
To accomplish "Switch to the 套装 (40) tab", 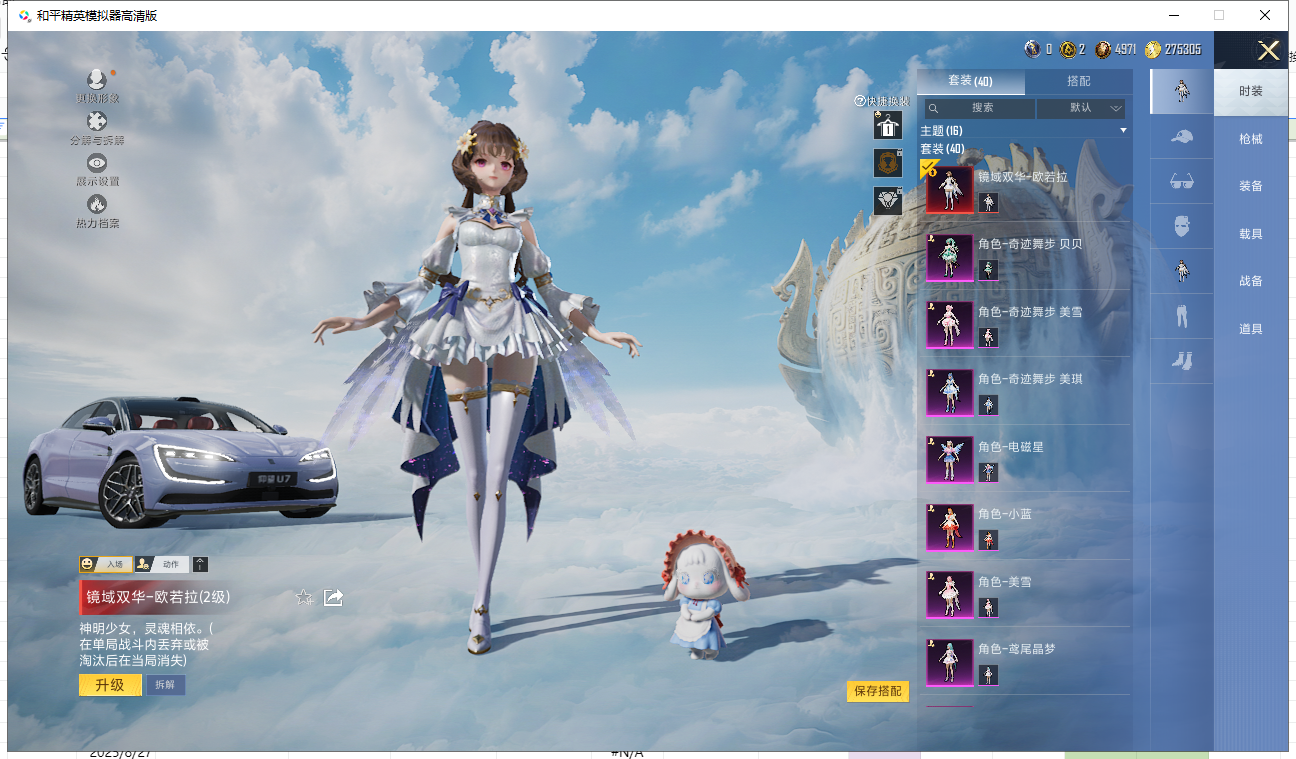I will 971,81.
